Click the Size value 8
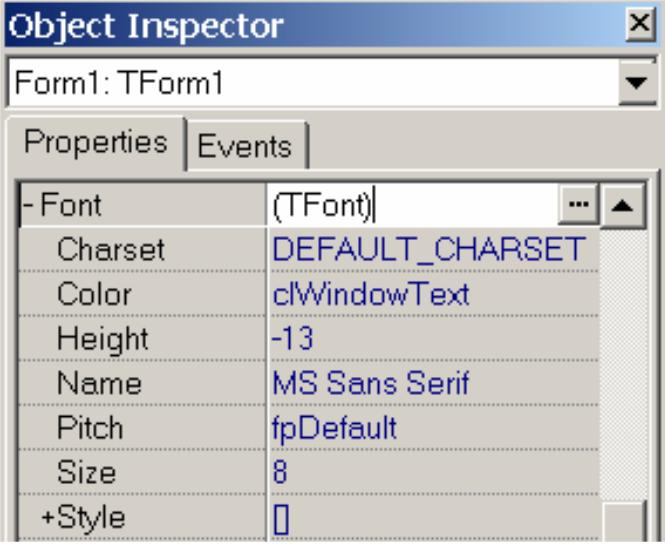The width and height of the screenshot is (665, 544). coord(280,471)
